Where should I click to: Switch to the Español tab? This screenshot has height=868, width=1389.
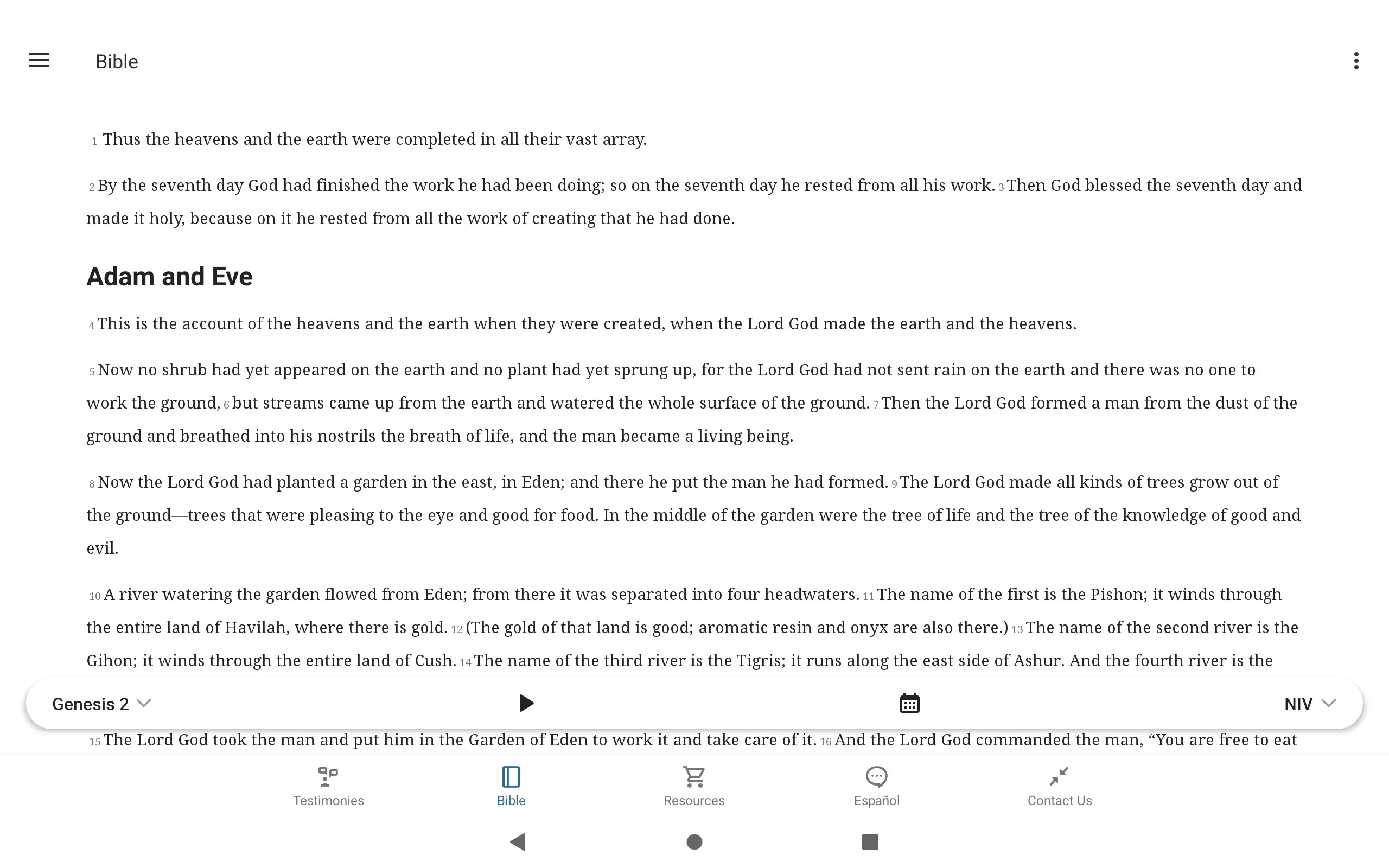pyautogui.click(x=876, y=785)
